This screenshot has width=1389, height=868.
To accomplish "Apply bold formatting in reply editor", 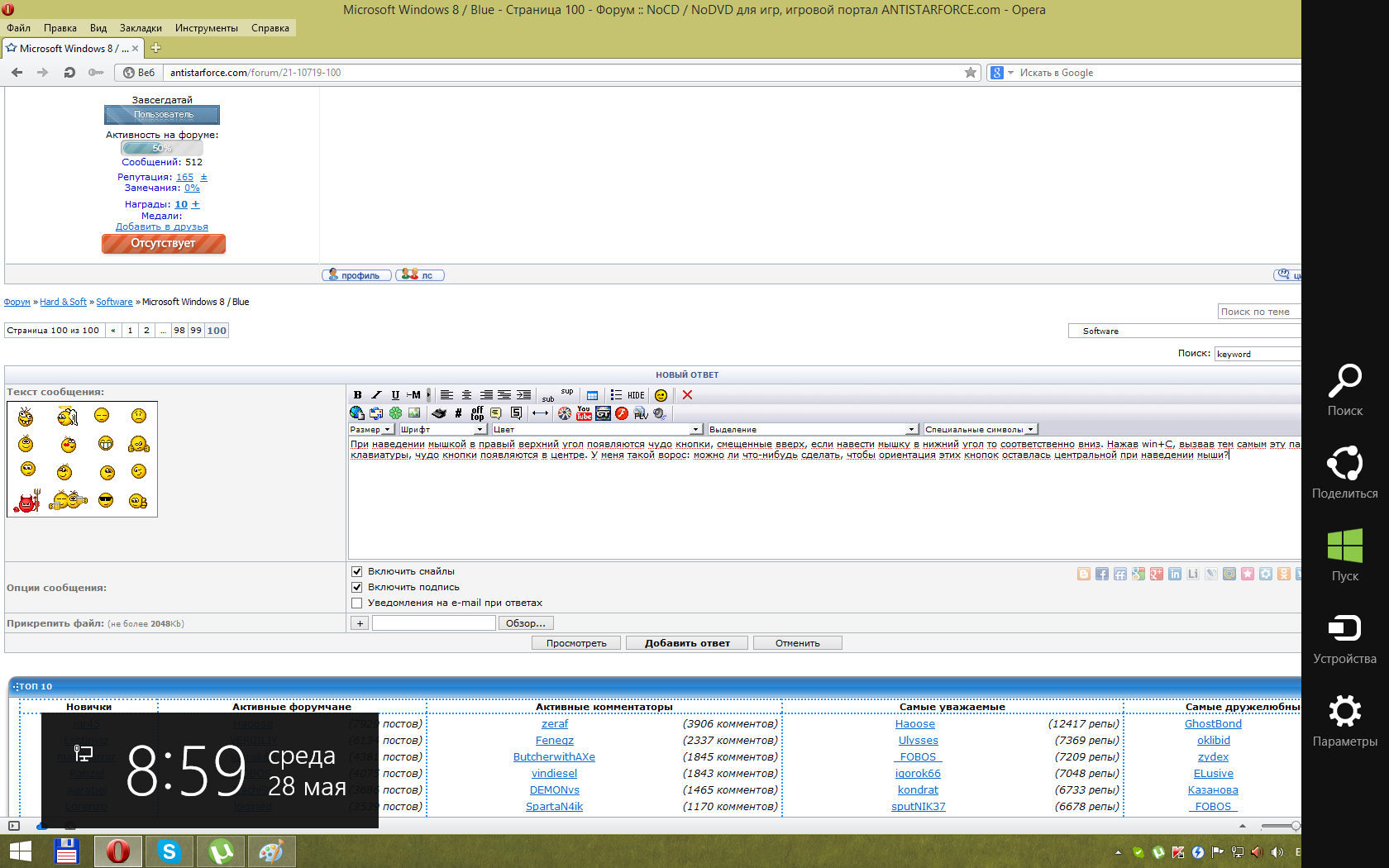I will coord(357,395).
